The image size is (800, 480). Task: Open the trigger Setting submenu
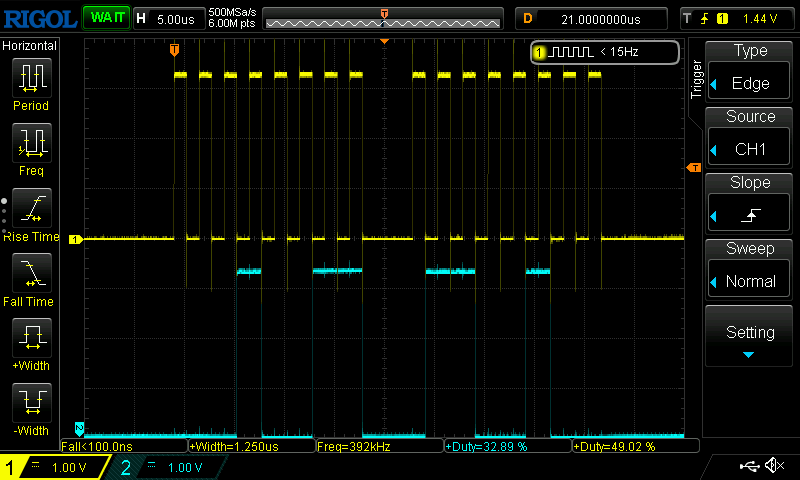pyautogui.click(x=749, y=336)
